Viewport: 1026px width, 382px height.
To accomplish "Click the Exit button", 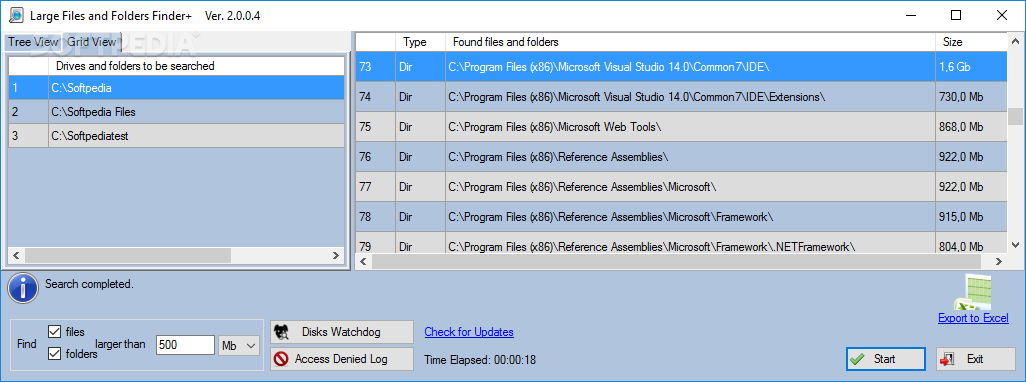I will tap(976, 358).
